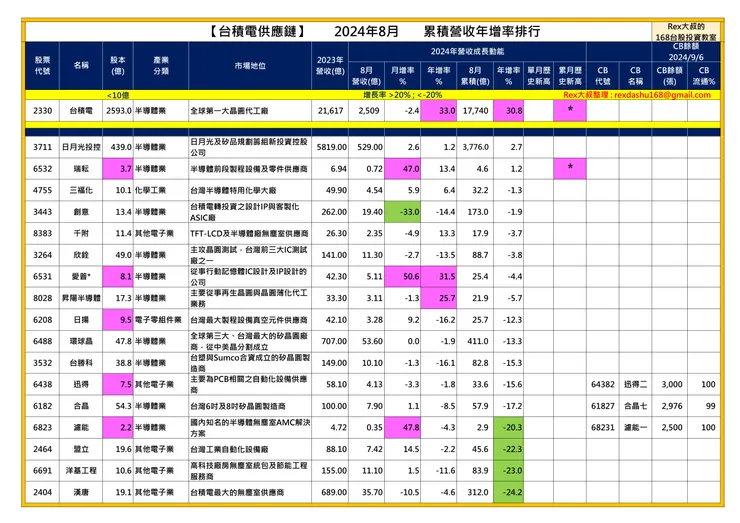Select stock code cell 6532
The width and height of the screenshot is (740, 523).
pos(42,169)
